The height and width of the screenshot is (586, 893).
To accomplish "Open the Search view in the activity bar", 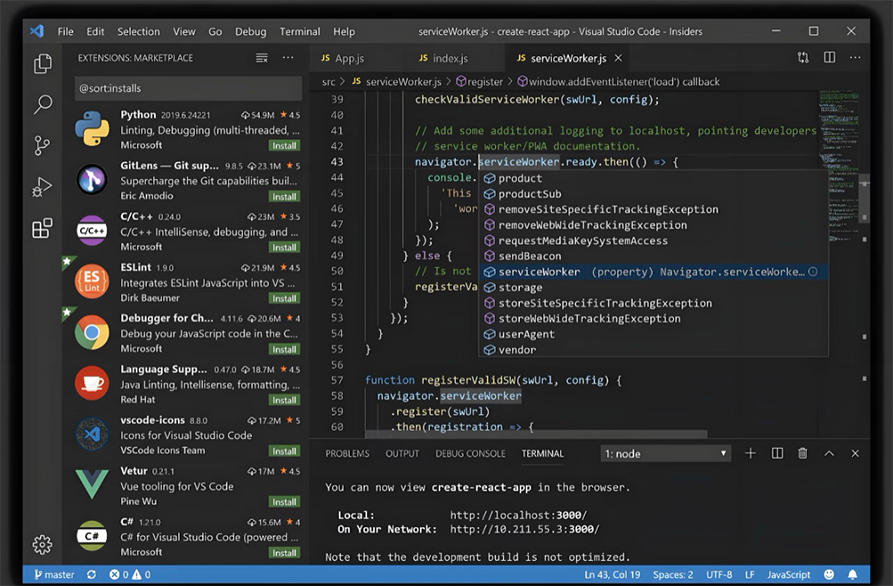I will point(42,104).
